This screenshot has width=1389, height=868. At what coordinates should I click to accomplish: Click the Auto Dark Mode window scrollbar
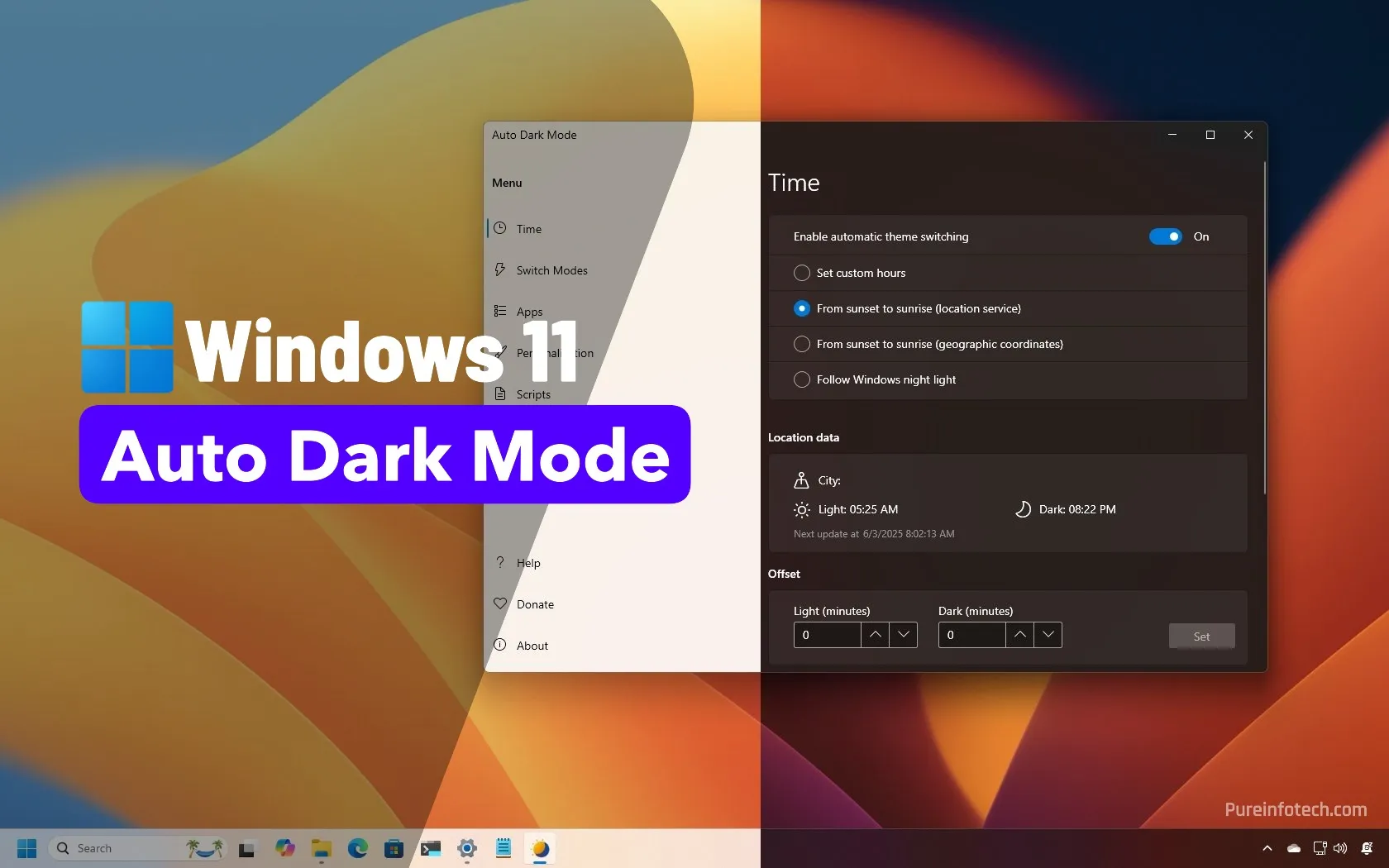1264,328
